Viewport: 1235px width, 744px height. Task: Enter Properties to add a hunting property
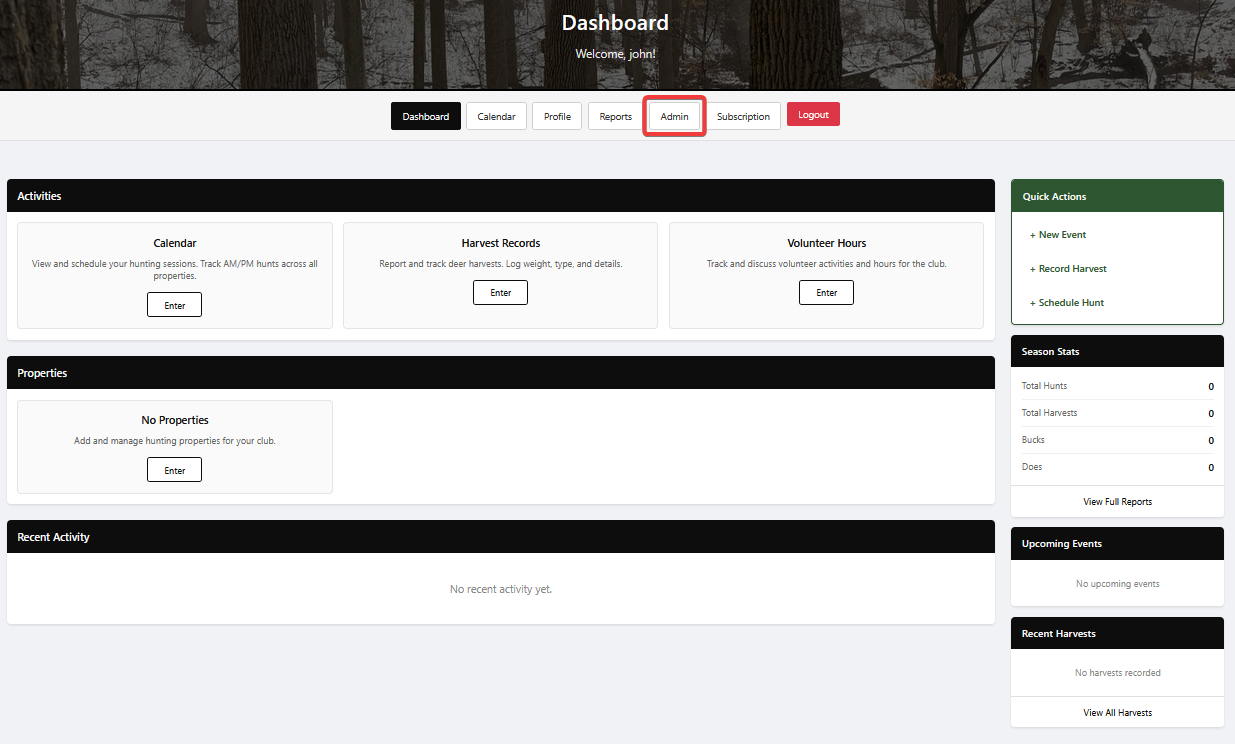(174, 469)
